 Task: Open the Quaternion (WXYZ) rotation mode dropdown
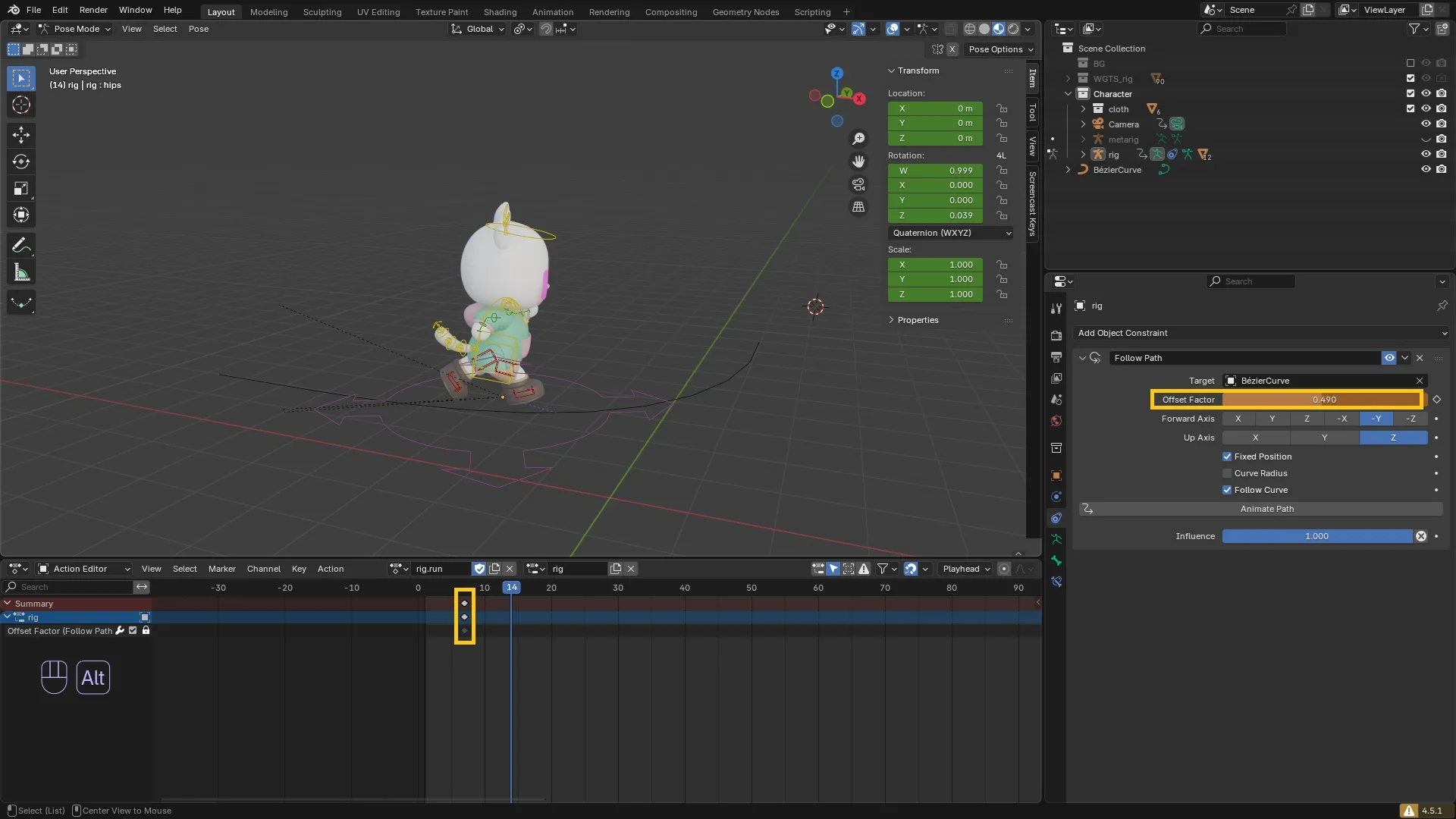951,233
